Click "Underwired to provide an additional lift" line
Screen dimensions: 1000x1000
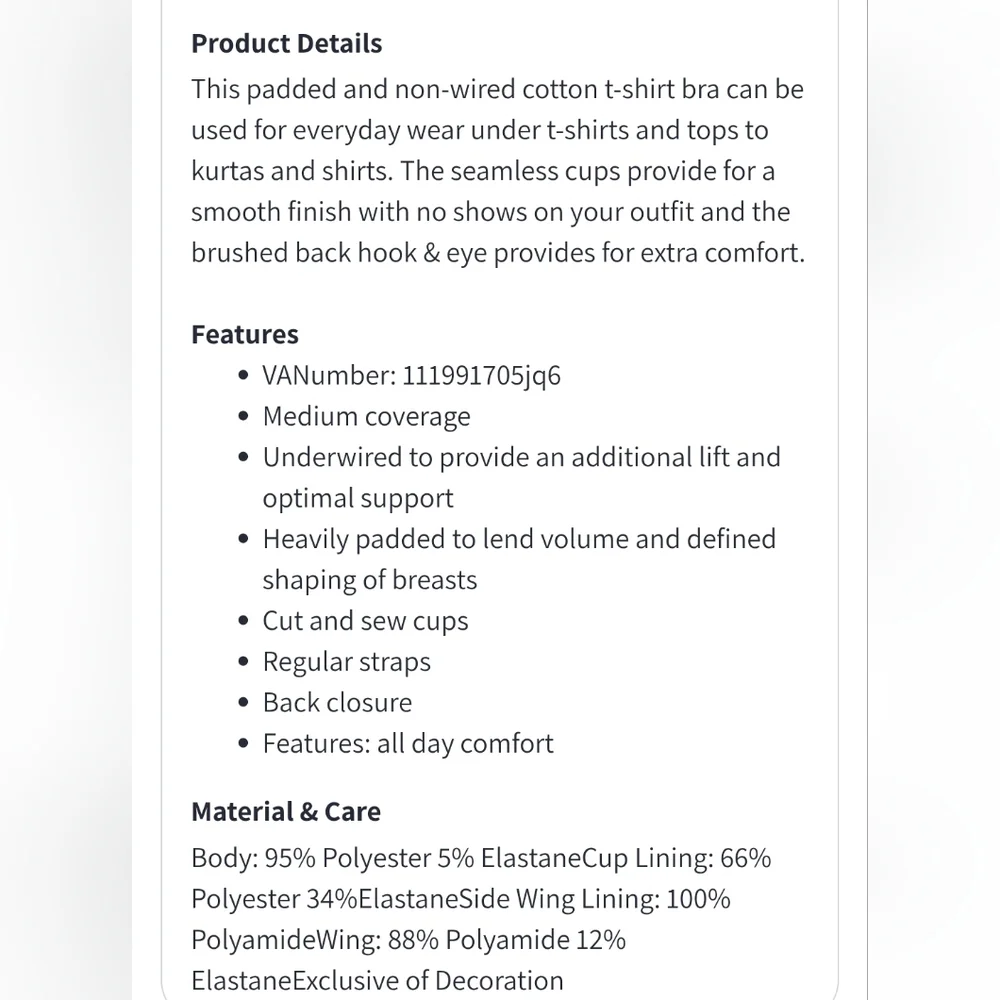click(x=521, y=457)
